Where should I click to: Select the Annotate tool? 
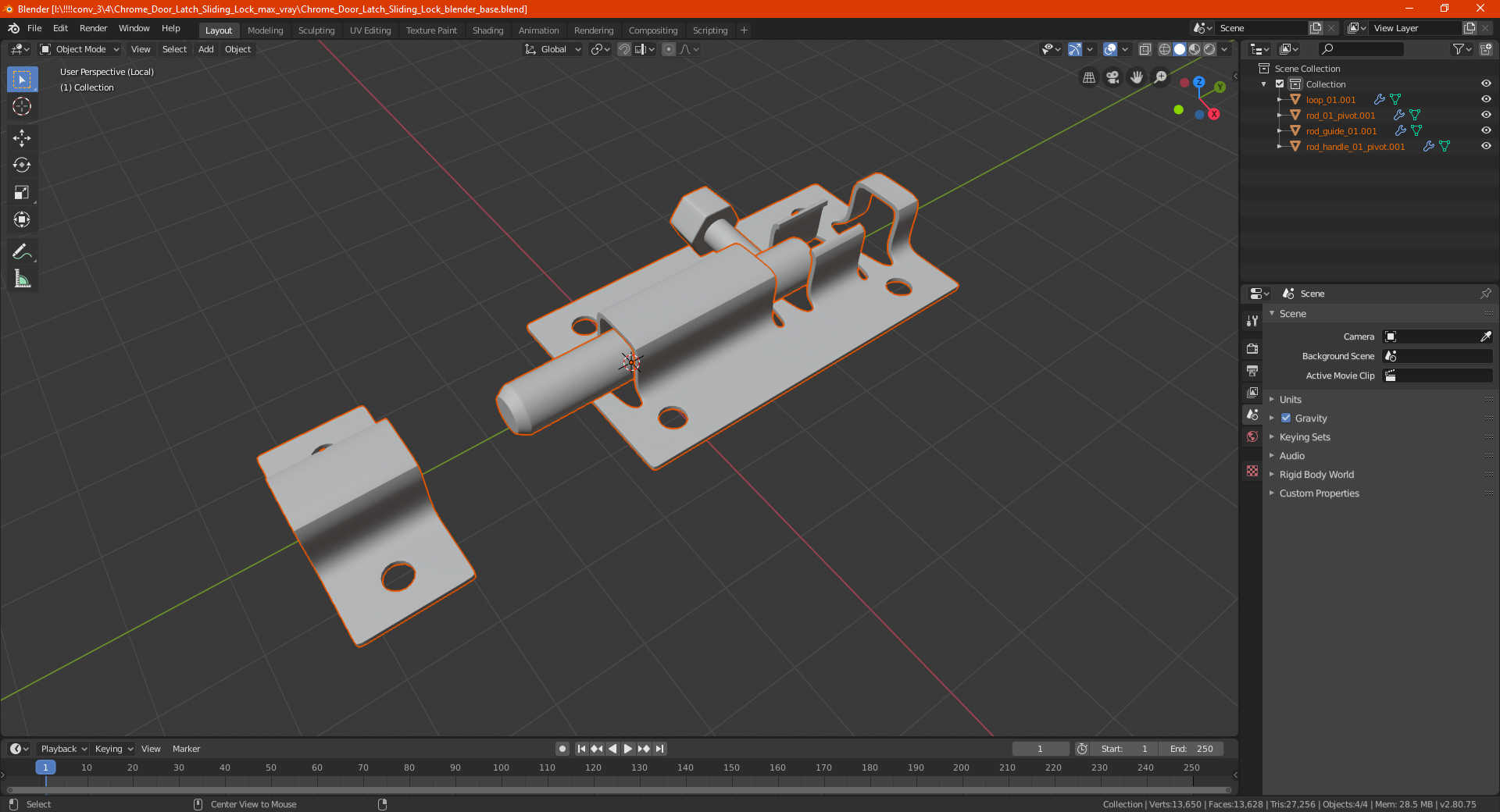(x=22, y=251)
